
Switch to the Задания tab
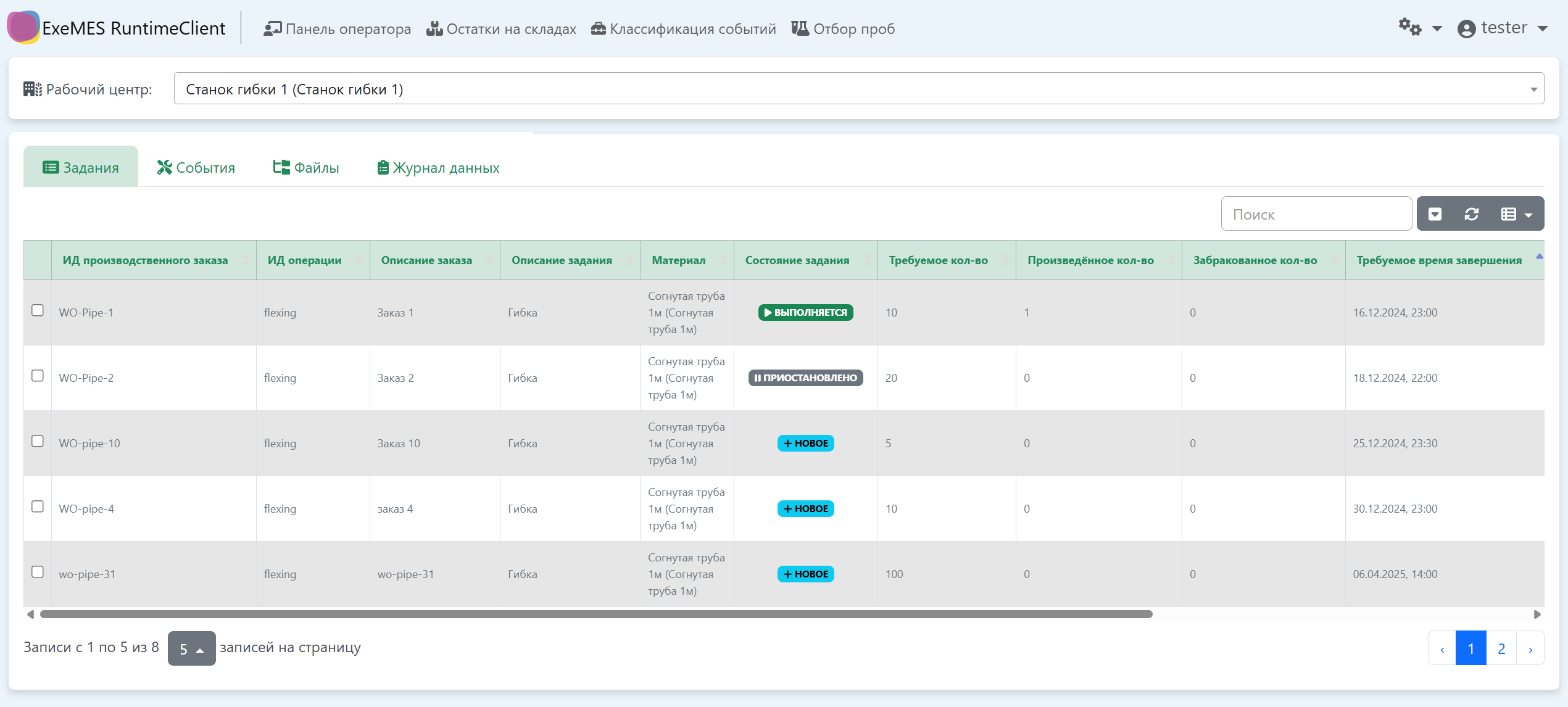click(x=81, y=167)
